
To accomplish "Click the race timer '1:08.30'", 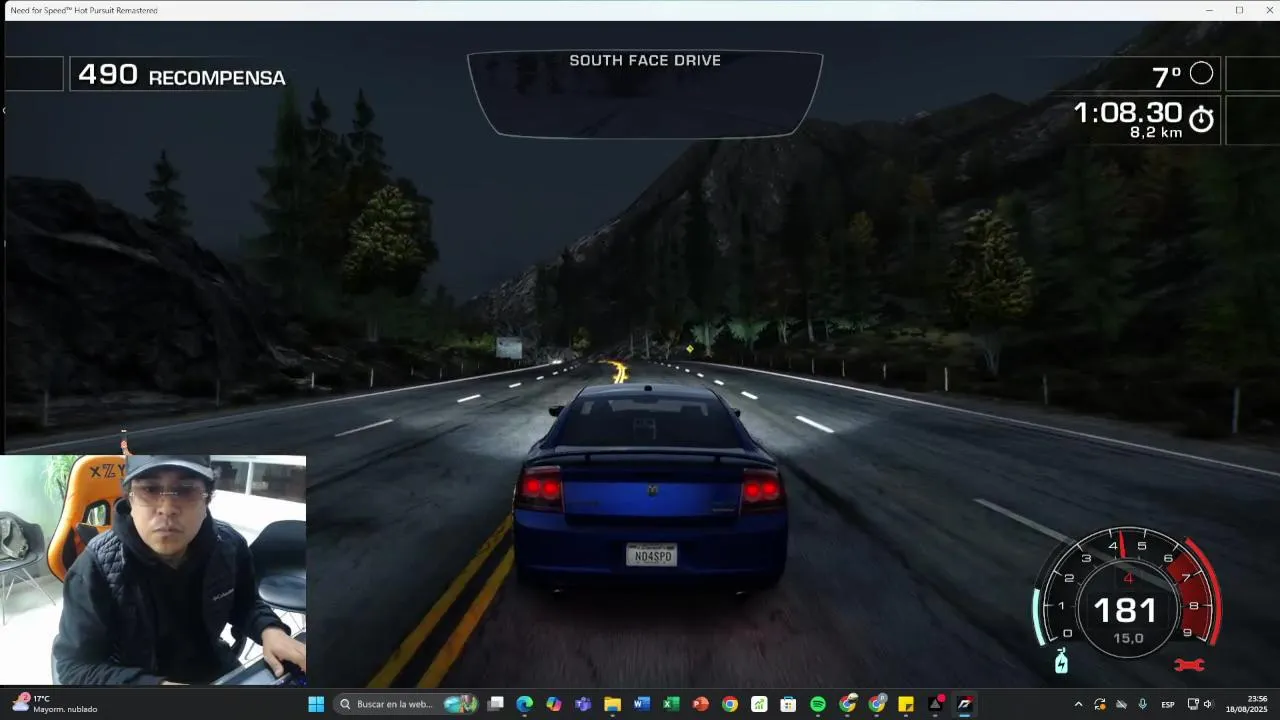I will point(1128,112).
